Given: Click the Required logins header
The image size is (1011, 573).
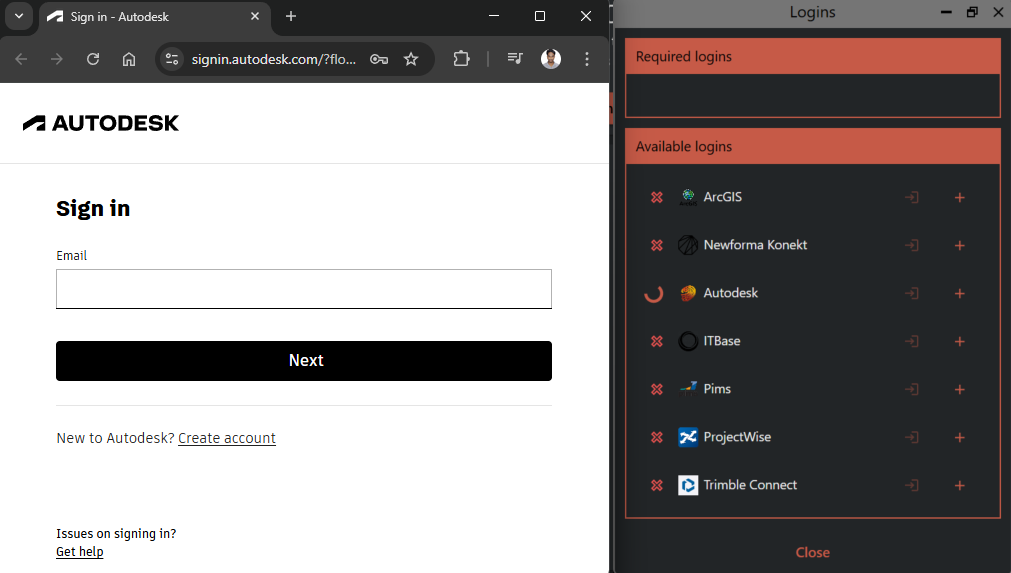Looking at the screenshot, I should tap(812, 57).
